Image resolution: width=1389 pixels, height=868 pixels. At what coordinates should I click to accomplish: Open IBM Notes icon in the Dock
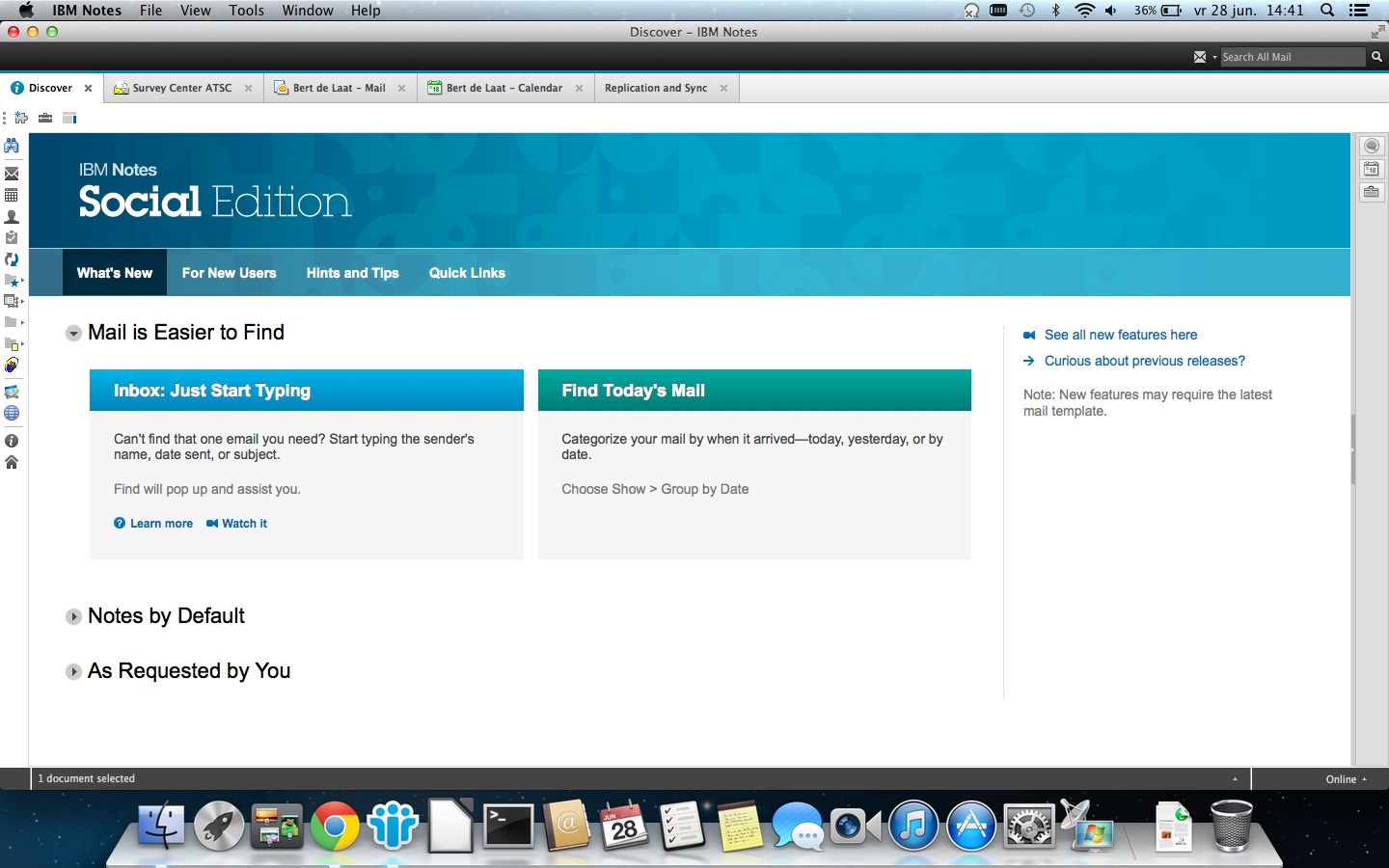click(393, 826)
